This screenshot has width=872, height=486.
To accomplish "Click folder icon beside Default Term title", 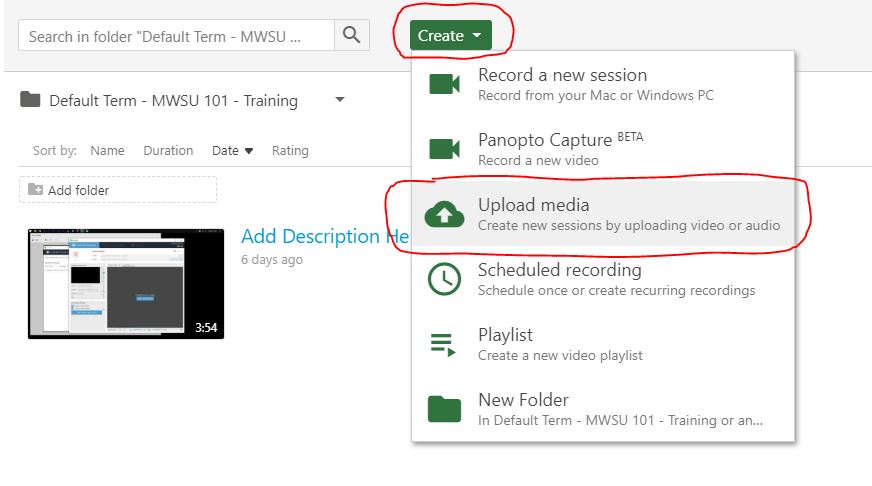I will point(30,100).
